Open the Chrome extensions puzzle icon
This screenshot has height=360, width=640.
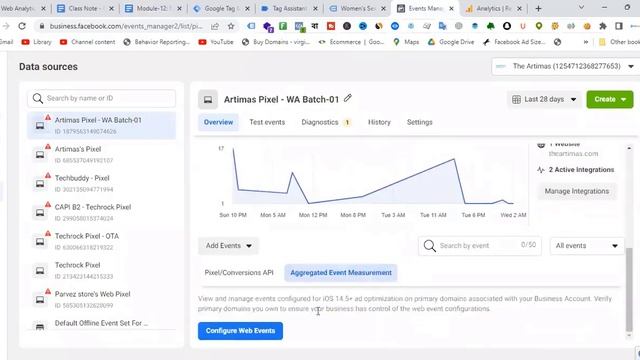point(603,26)
